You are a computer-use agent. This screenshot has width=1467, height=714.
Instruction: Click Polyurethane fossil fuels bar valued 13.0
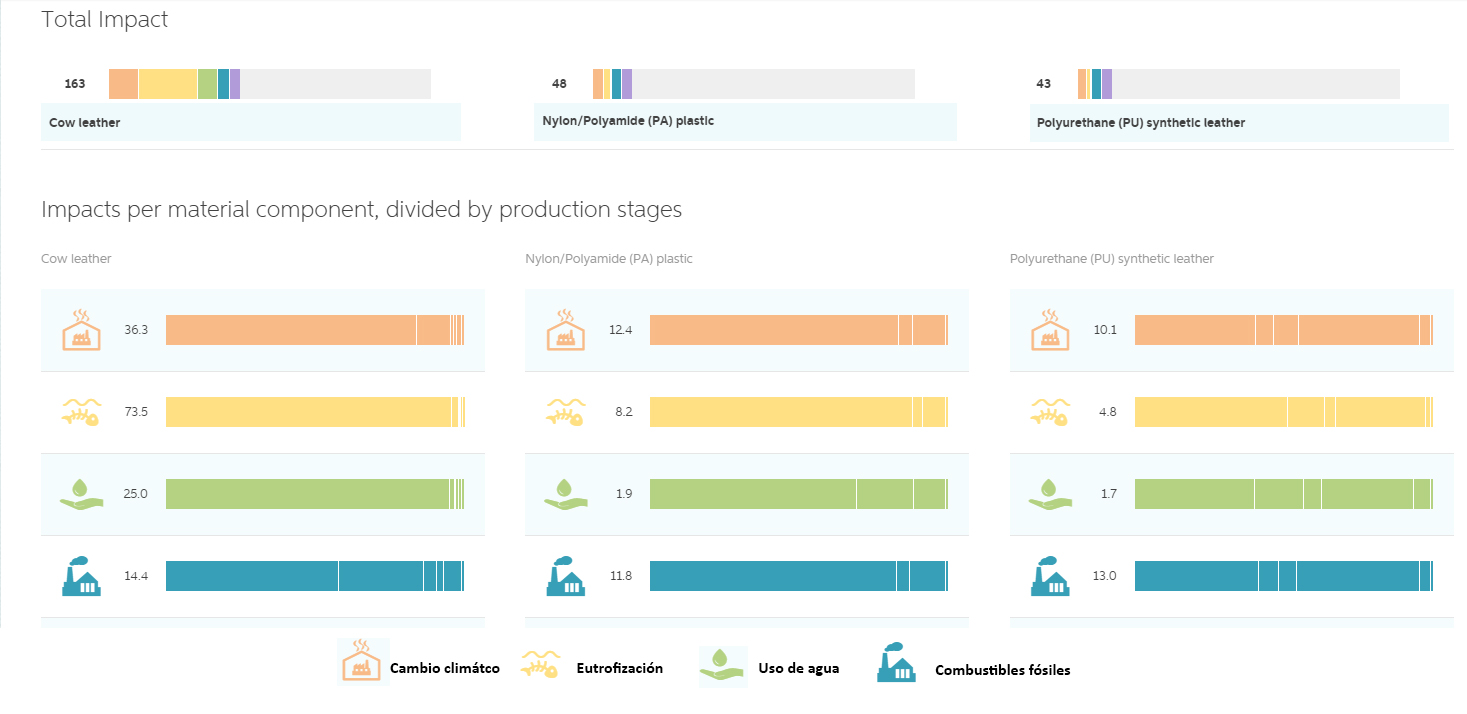tap(1195, 576)
